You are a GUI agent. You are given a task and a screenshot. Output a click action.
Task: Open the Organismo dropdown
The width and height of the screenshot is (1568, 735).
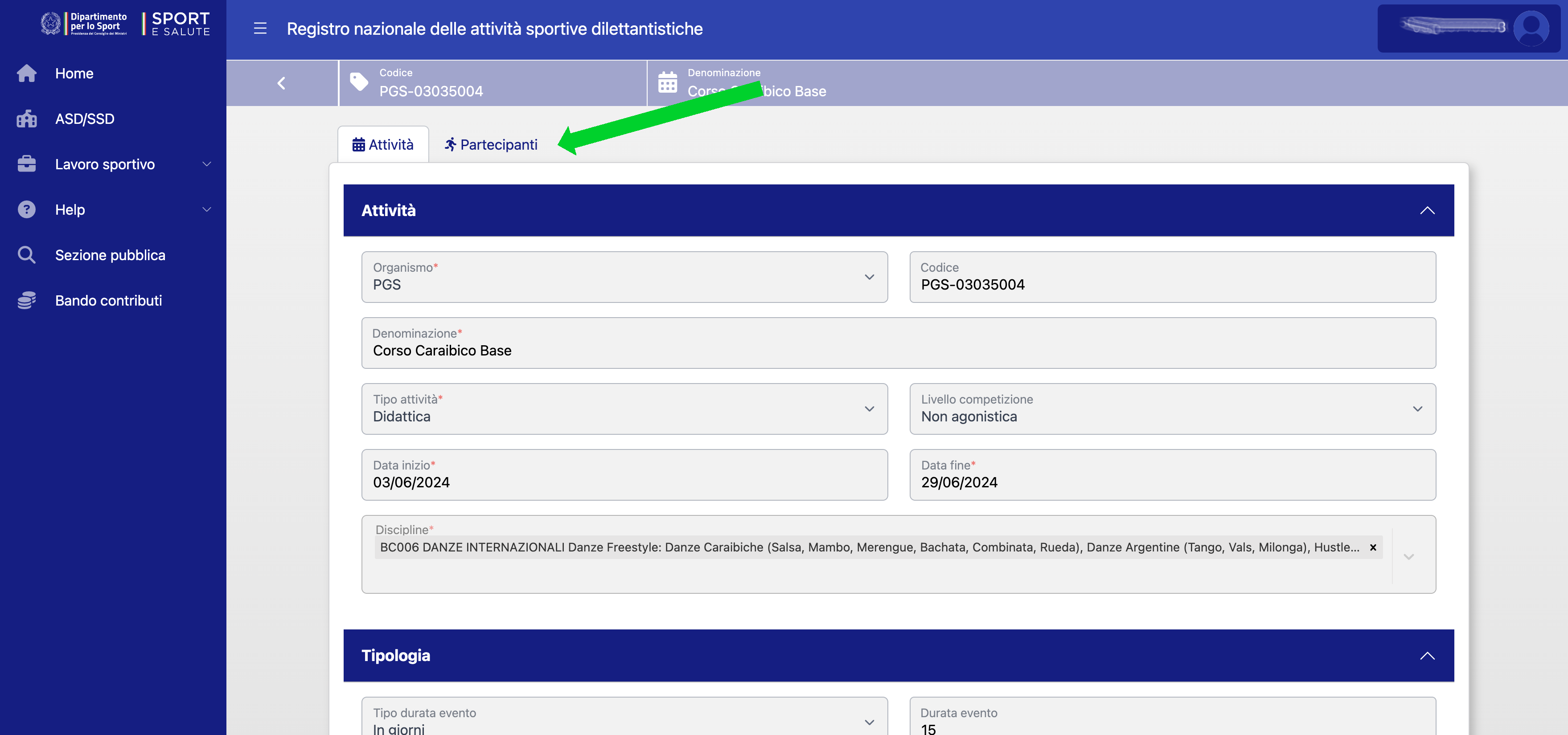(869, 278)
